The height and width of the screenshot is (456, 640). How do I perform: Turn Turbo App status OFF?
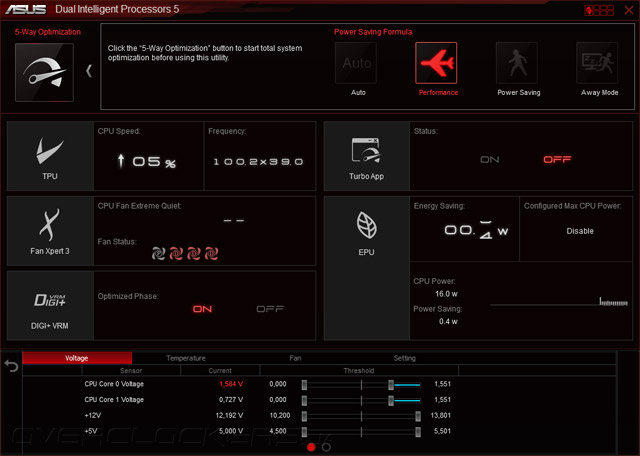coord(557,160)
